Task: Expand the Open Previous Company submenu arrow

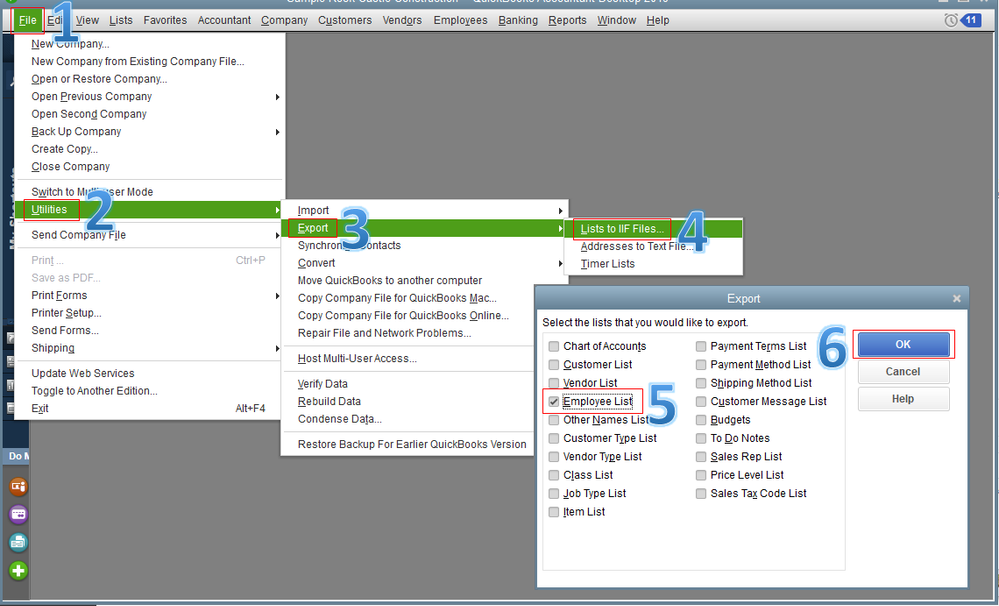Action: point(277,97)
